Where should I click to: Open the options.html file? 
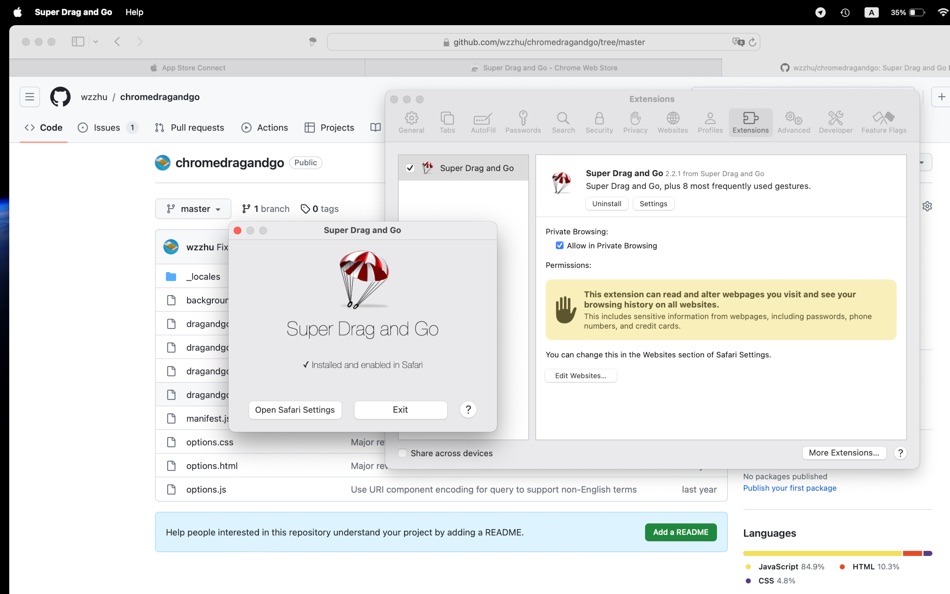[x=212, y=466]
